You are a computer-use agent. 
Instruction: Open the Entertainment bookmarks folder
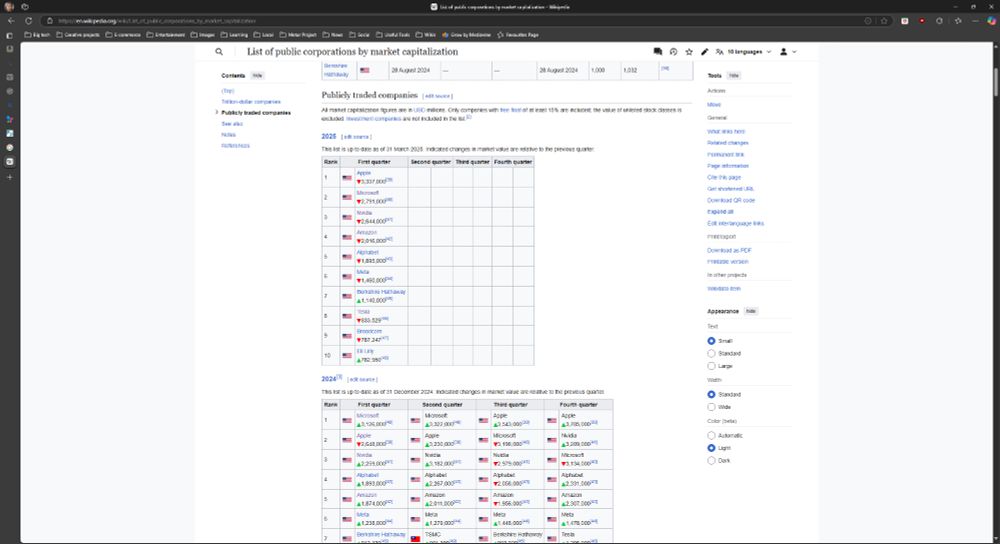point(166,35)
